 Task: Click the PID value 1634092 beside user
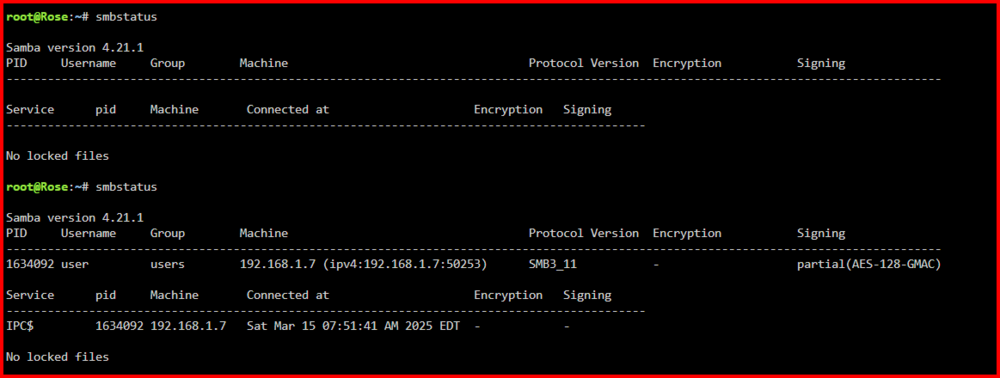30,264
